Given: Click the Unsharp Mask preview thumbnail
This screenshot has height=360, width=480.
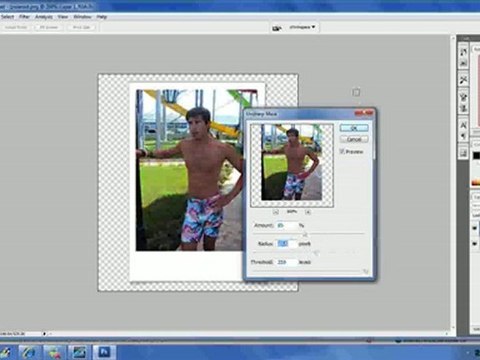Looking at the screenshot, I should point(292,165).
